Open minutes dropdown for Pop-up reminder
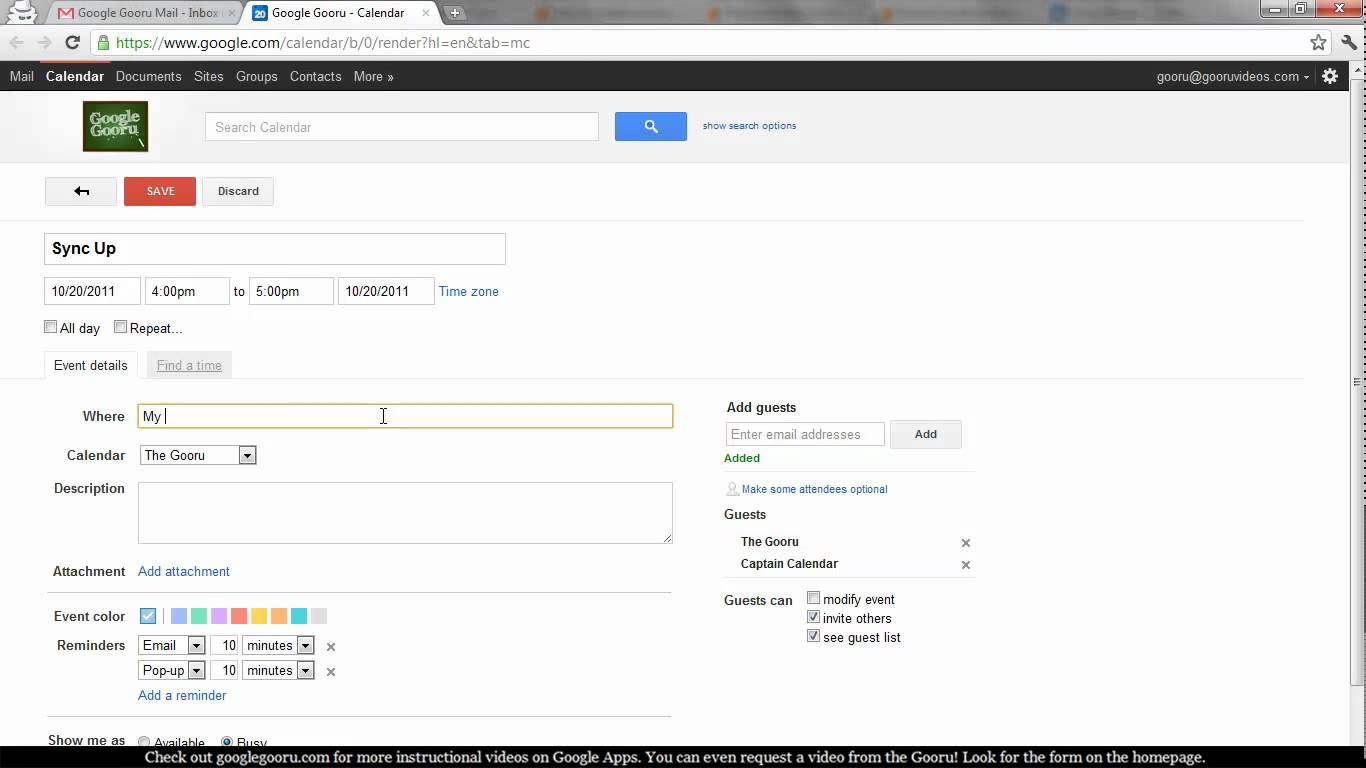This screenshot has height=768, width=1366. click(x=279, y=670)
